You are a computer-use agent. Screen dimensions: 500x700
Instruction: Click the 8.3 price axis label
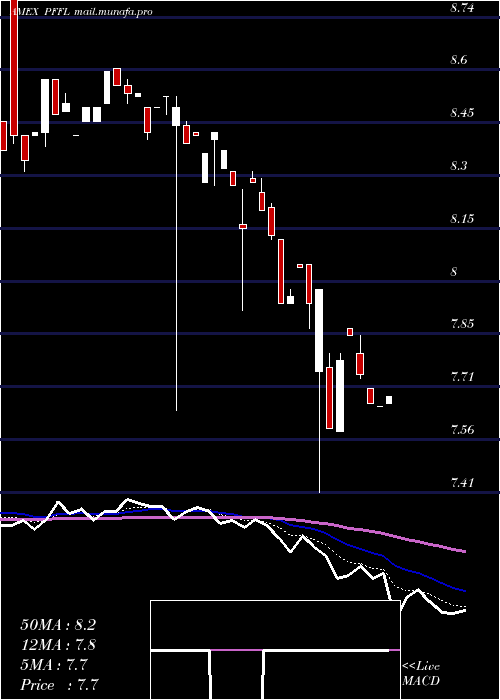459,166
